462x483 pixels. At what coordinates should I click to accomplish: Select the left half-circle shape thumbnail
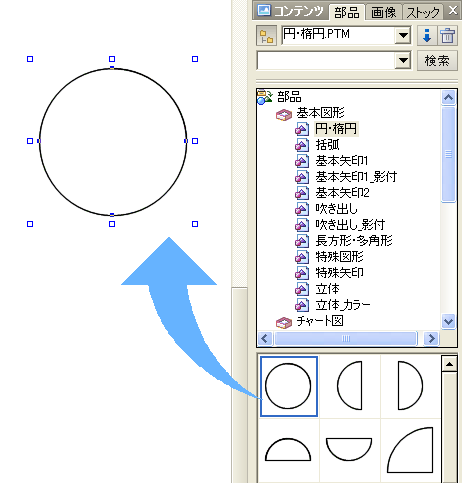click(350, 387)
